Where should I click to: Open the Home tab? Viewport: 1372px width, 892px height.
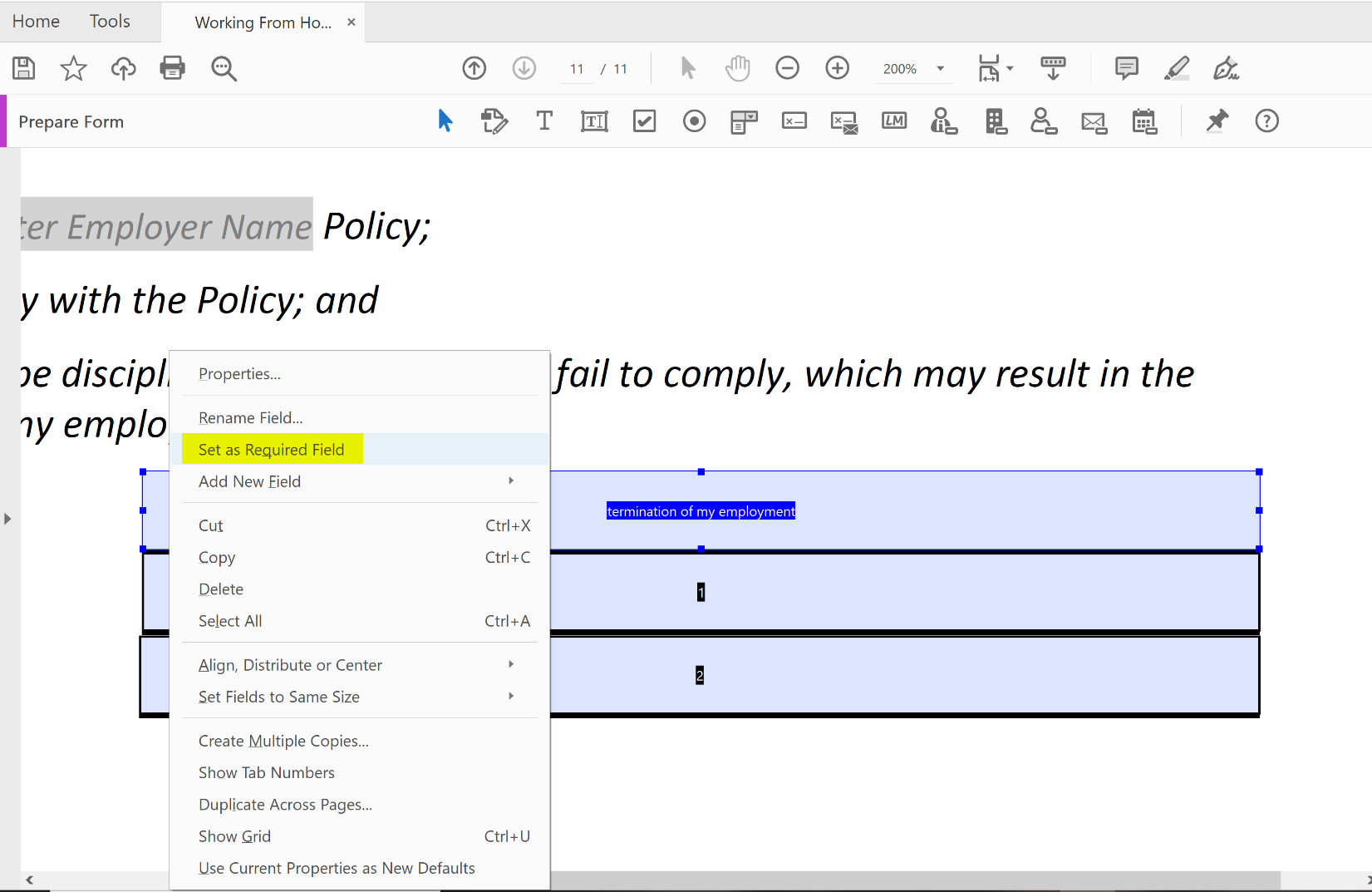(x=36, y=22)
